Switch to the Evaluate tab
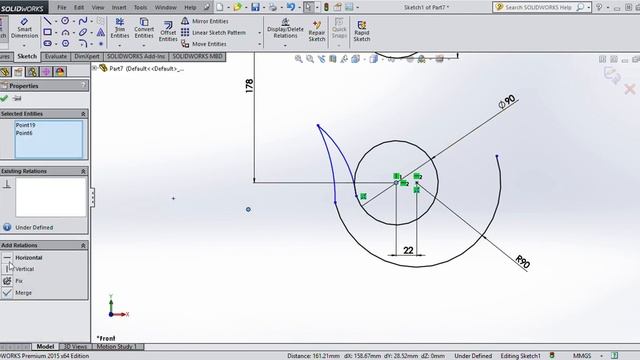This screenshot has width=640, height=360. pos(56,56)
